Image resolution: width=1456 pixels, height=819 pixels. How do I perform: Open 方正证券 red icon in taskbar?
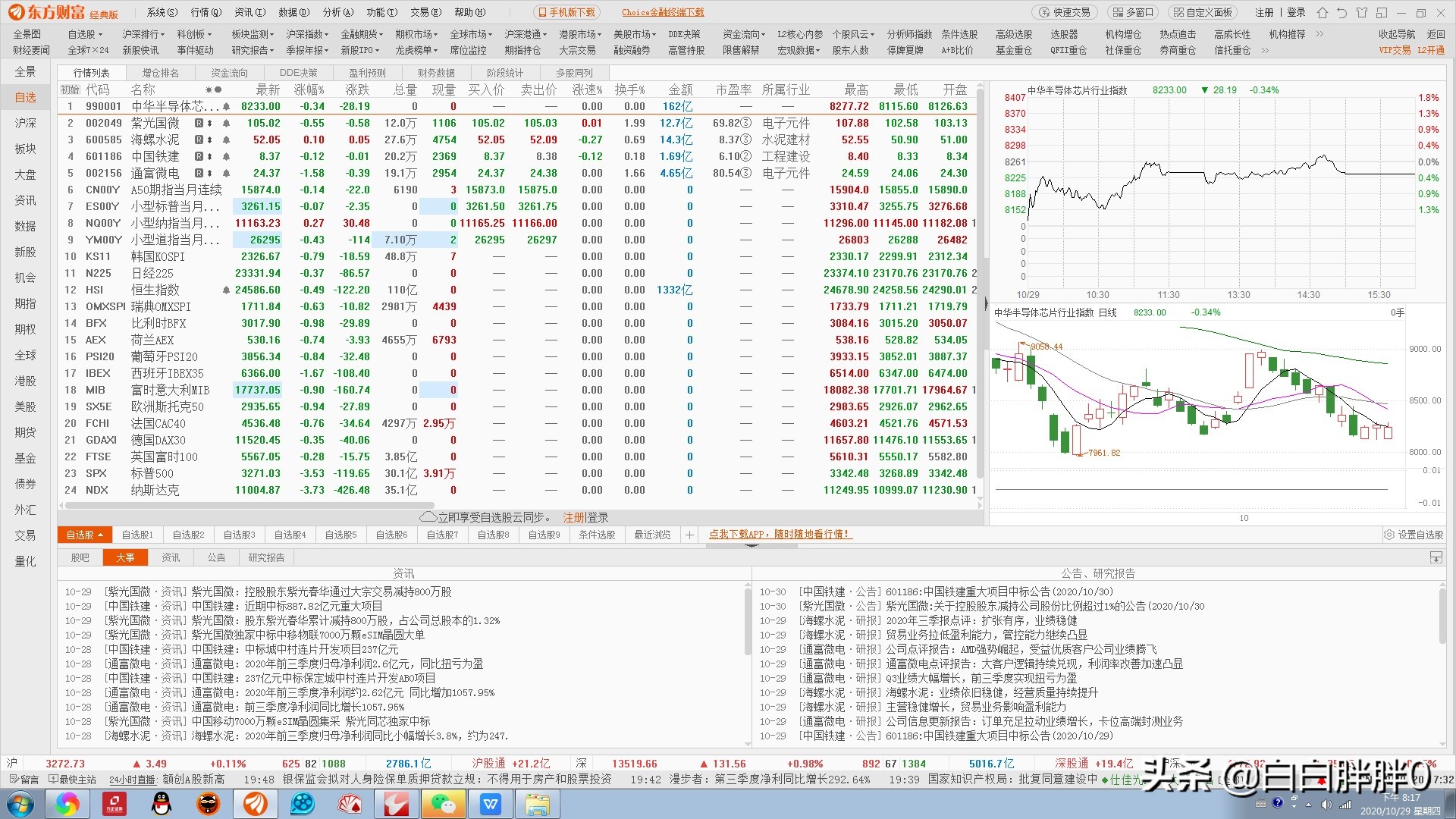tap(115, 804)
